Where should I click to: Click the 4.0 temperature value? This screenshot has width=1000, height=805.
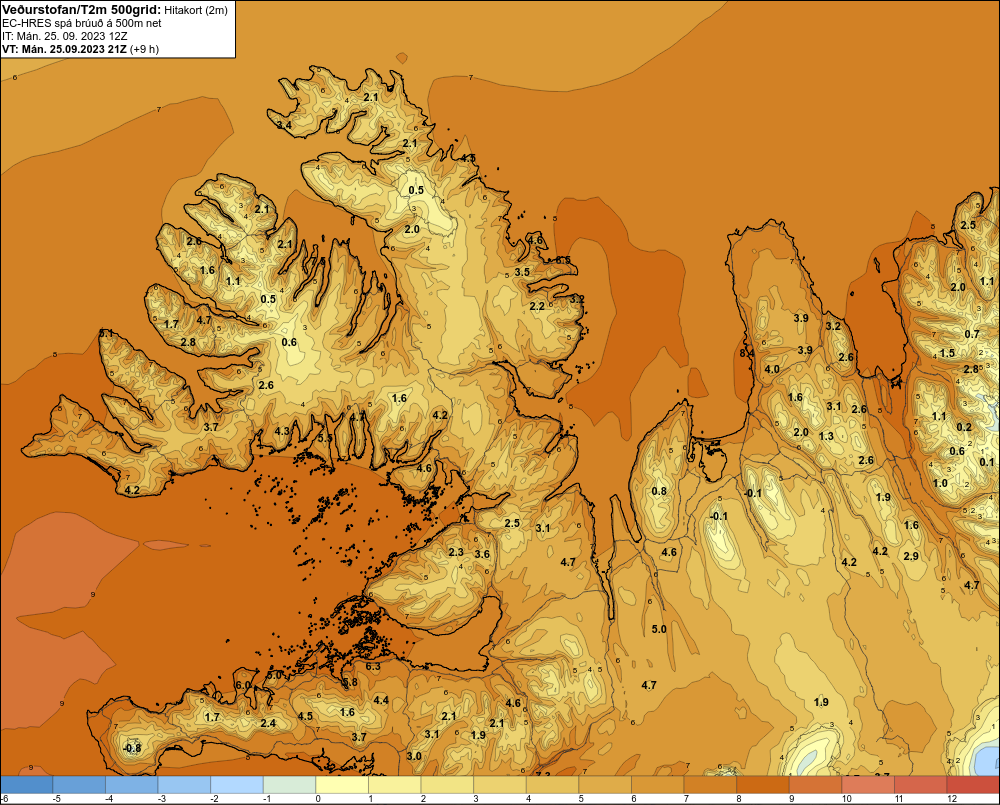pyautogui.click(x=772, y=369)
